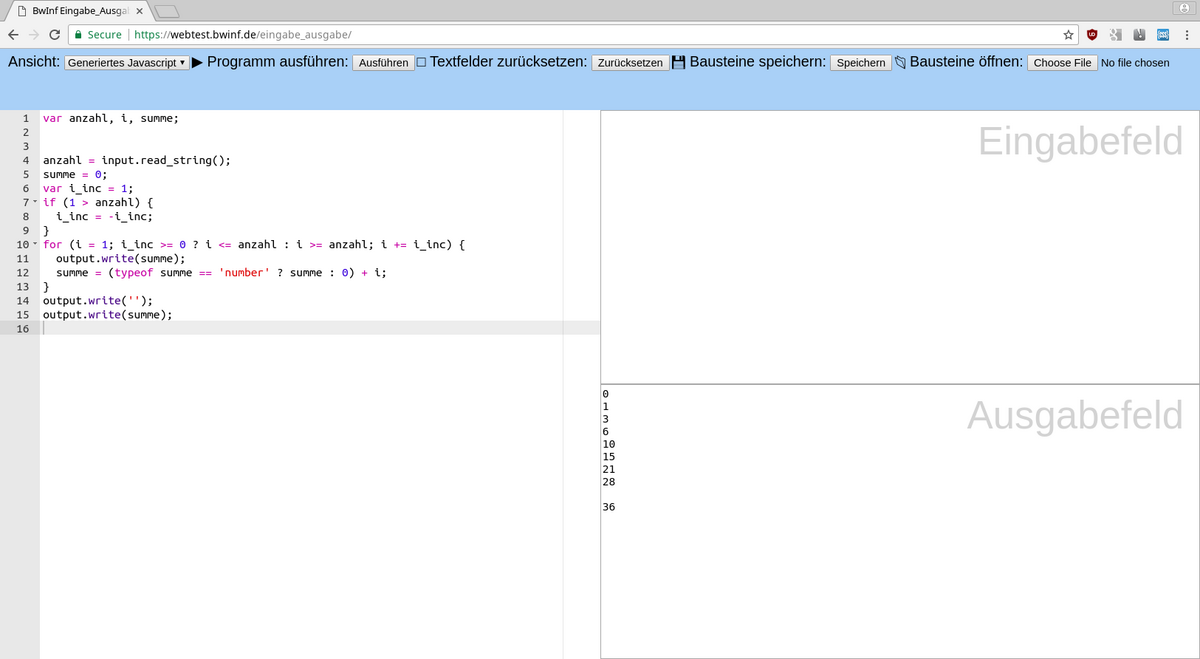Click the 'typeof summe' code on line 12

(153, 272)
